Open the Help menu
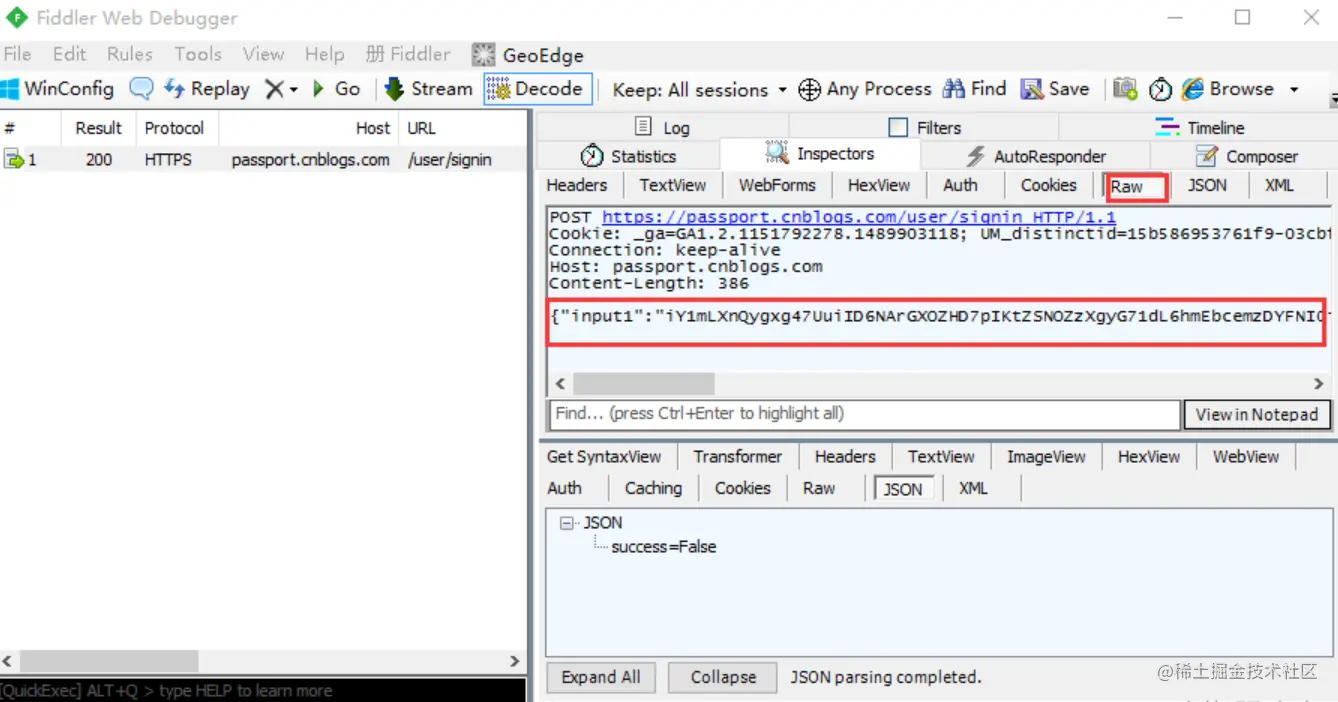 324,54
